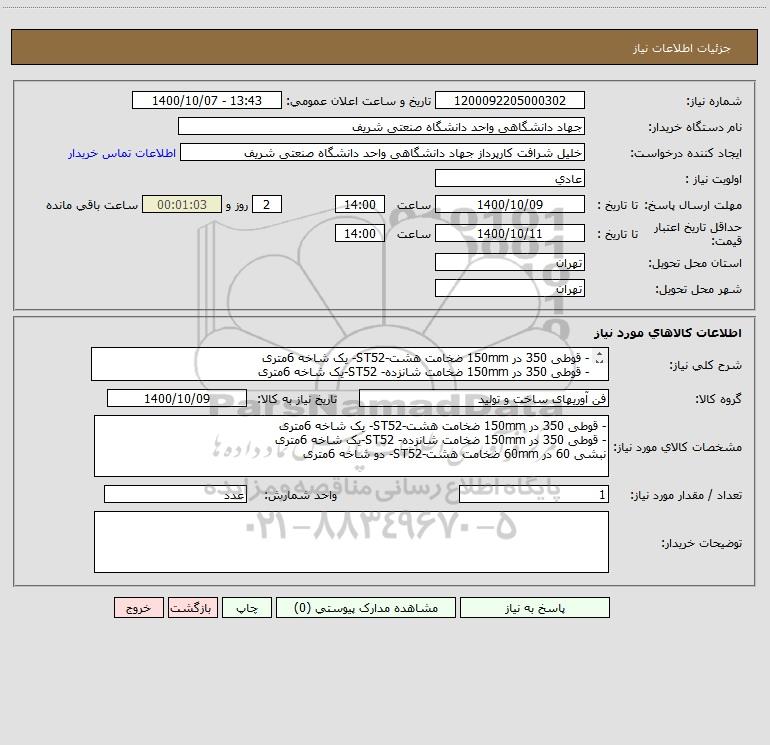Click the remaining days field showing 2
The height and width of the screenshot is (745, 770).
pos(267,204)
